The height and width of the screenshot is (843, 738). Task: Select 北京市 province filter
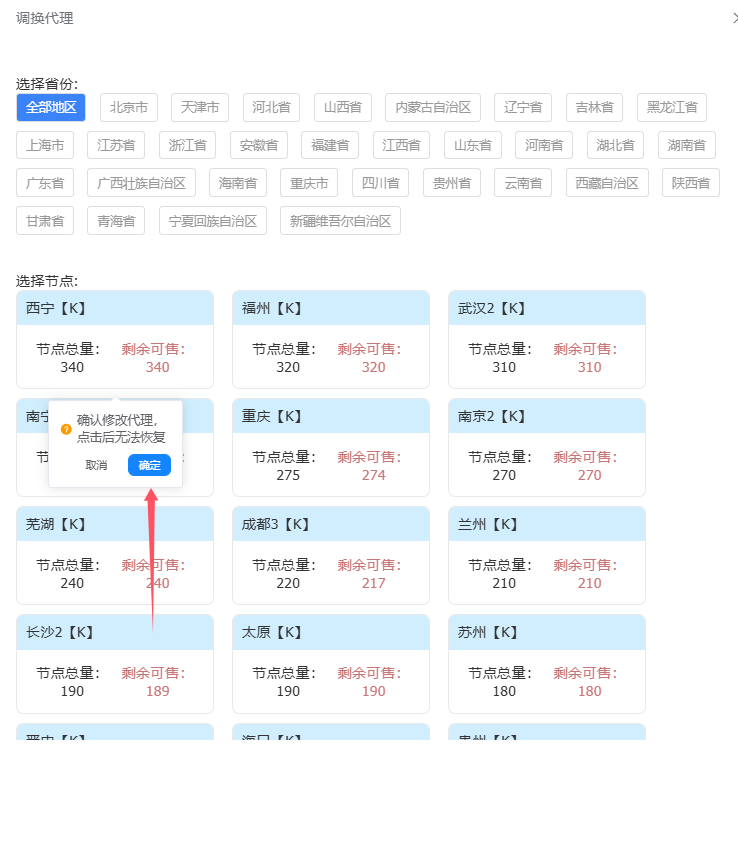[x=129, y=107]
